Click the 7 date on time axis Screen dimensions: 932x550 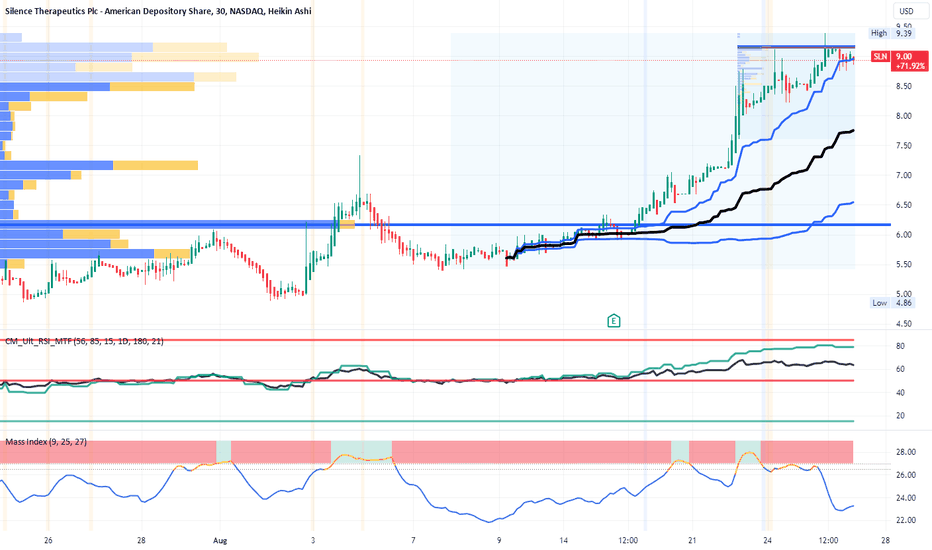[413, 540]
